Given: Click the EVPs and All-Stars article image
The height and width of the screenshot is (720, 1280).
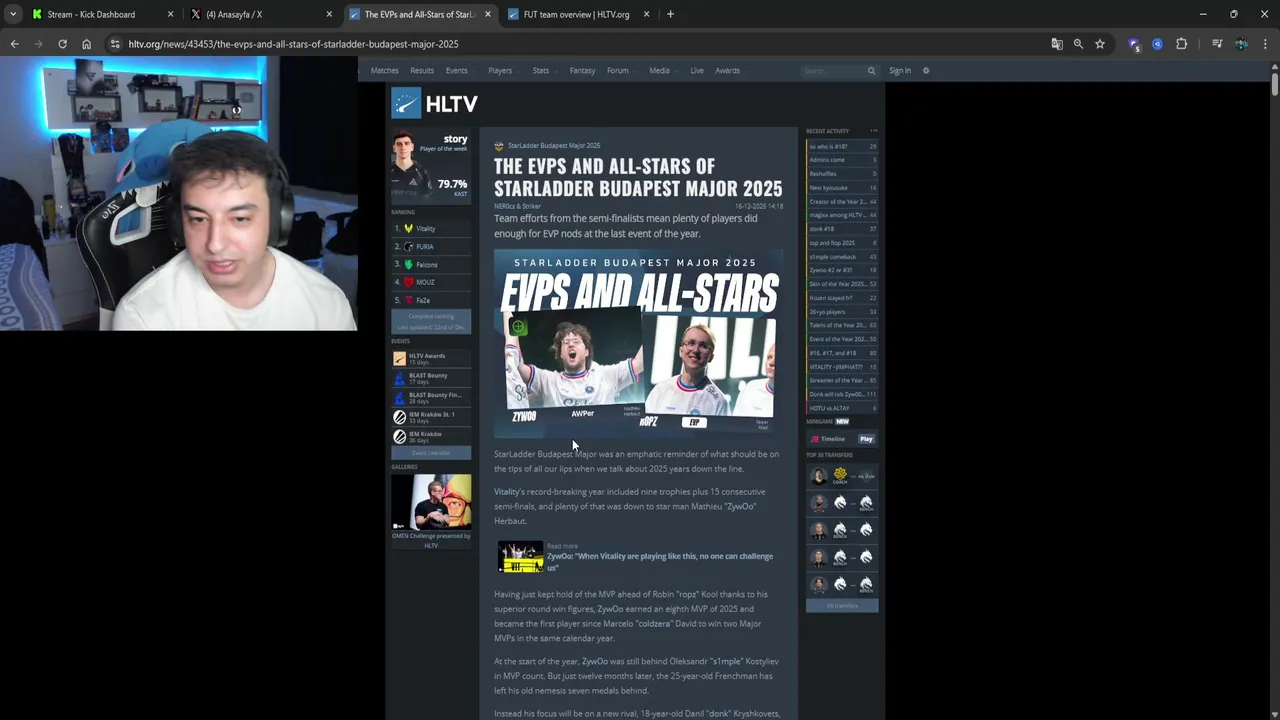Looking at the screenshot, I should click(x=638, y=343).
